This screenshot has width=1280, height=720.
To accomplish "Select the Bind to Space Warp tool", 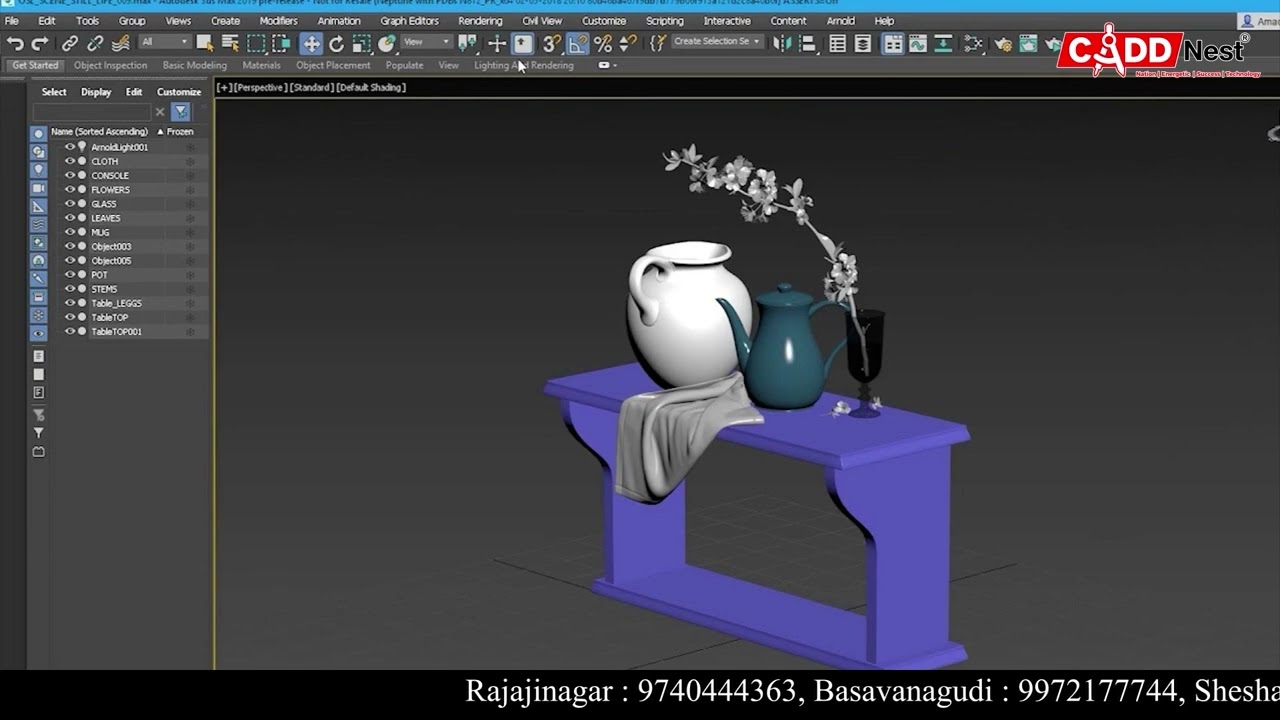I will click(120, 43).
